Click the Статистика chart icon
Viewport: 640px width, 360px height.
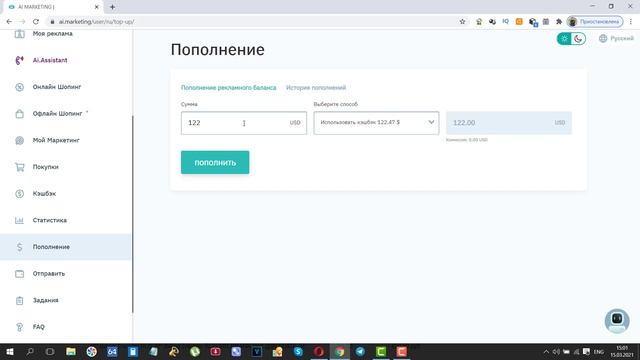pyautogui.click(x=19, y=220)
